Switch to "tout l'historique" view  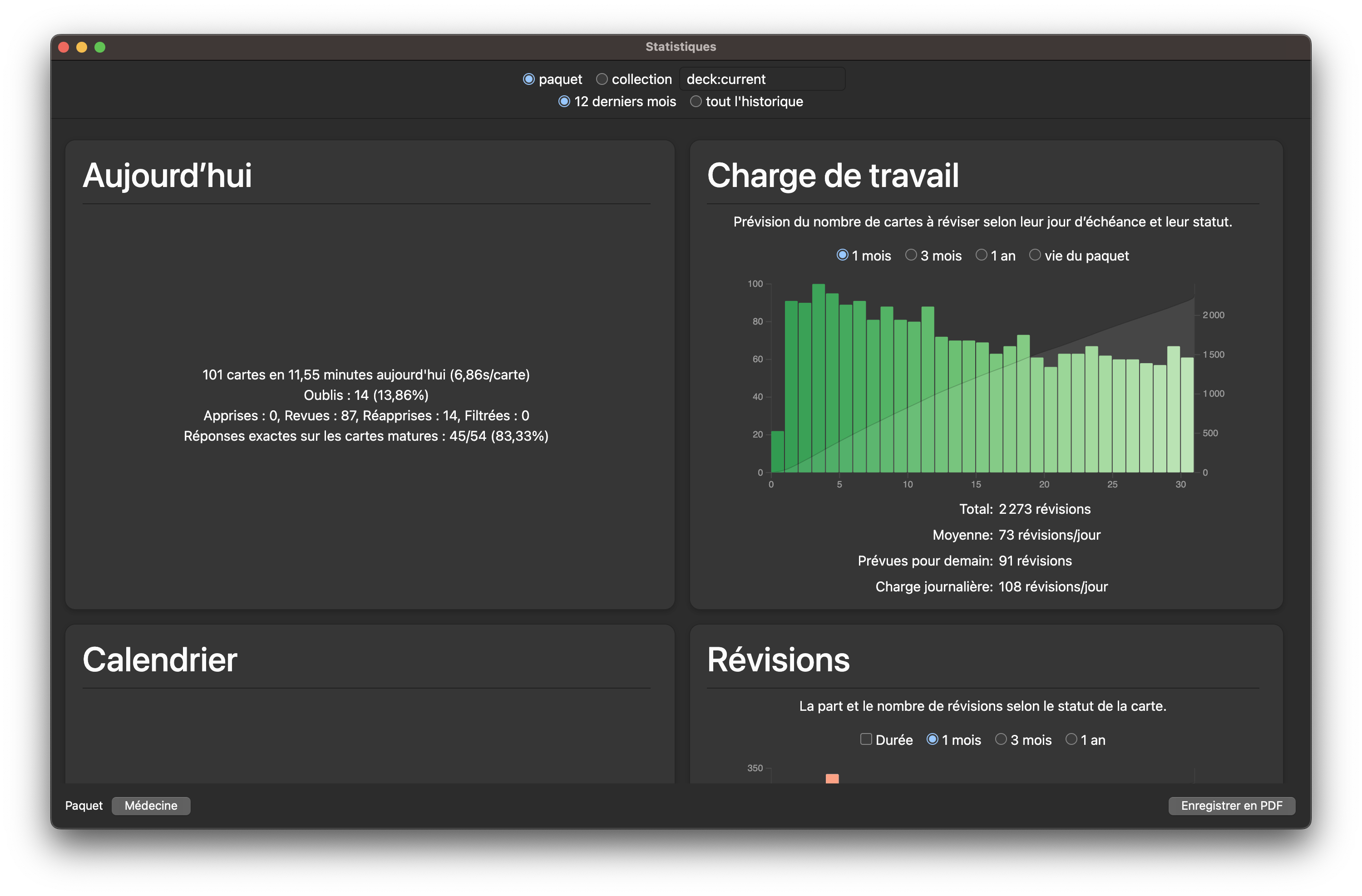pyautogui.click(x=696, y=101)
